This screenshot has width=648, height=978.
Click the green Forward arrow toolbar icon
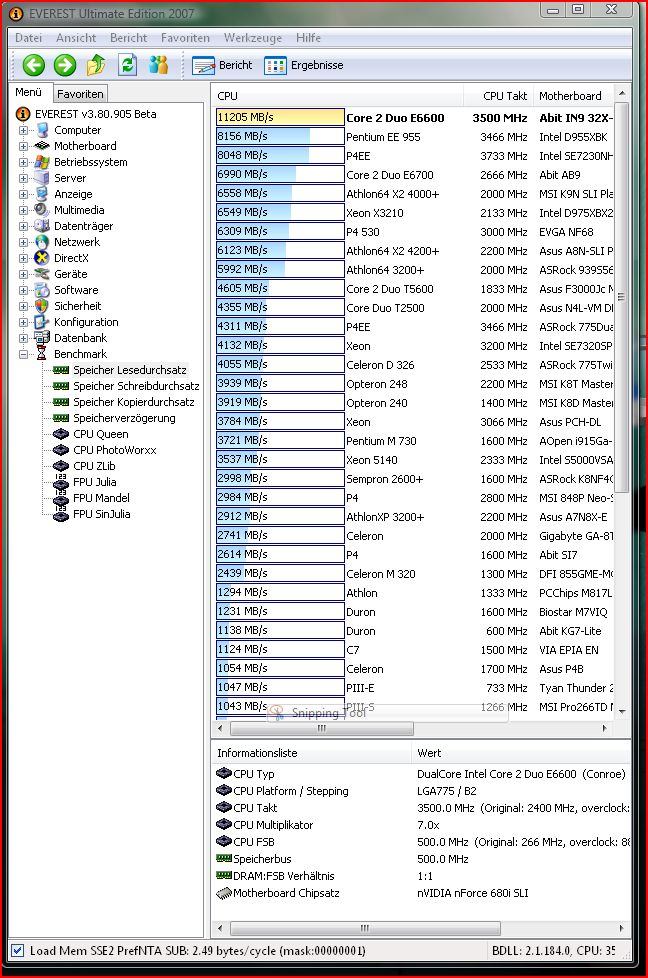[x=64, y=65]
